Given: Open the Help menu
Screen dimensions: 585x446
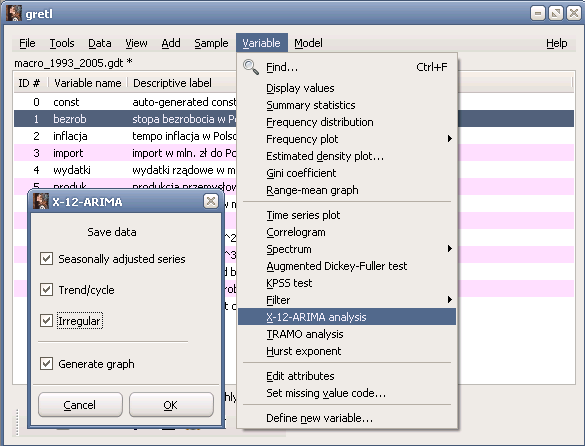Looking at the screenshot, I should tap(557, 43).
